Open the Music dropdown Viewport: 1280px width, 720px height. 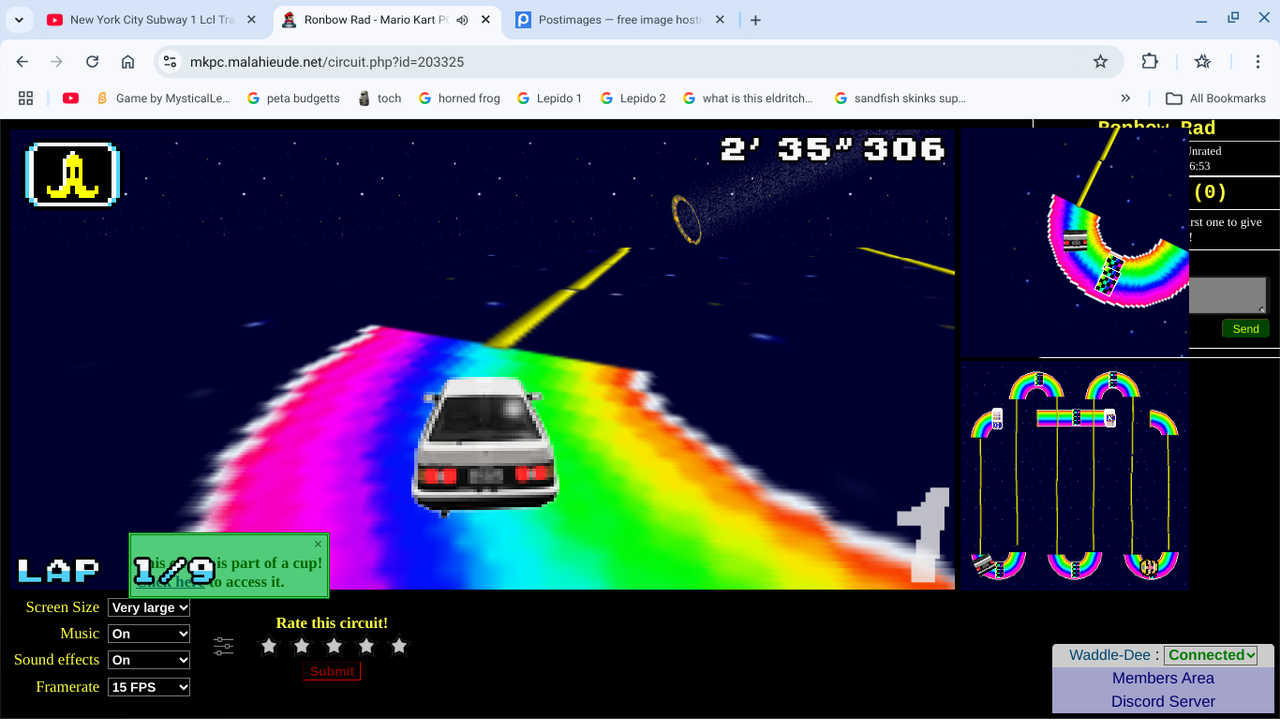pos(149,633)
